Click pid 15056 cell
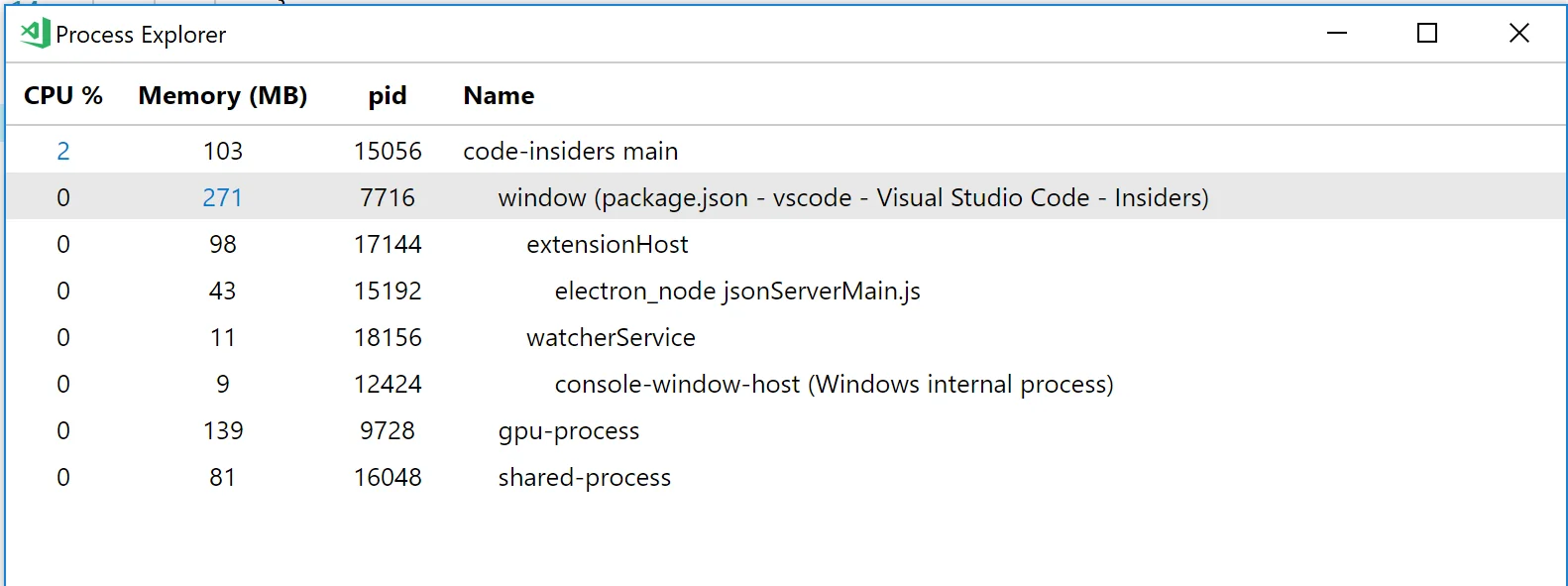Viewport: 1568px width, 586px height. pyautogui.click(x=388, y=151)
